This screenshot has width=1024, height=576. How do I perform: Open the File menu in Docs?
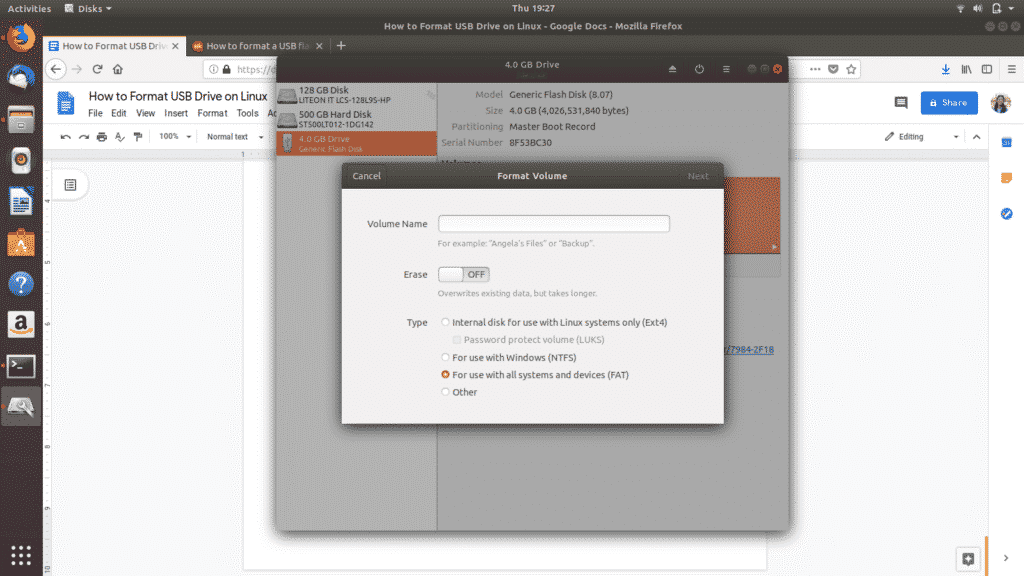95,114
